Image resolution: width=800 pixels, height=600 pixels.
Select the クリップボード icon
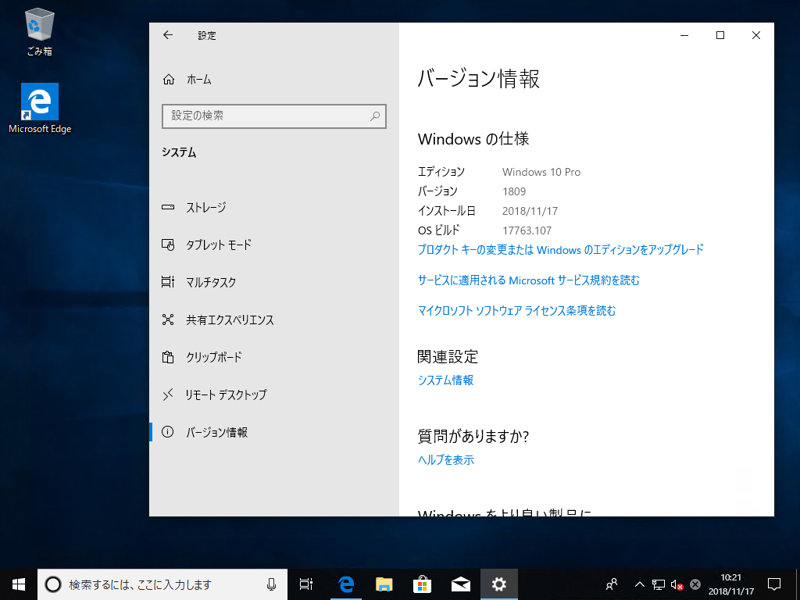(168, 357)
